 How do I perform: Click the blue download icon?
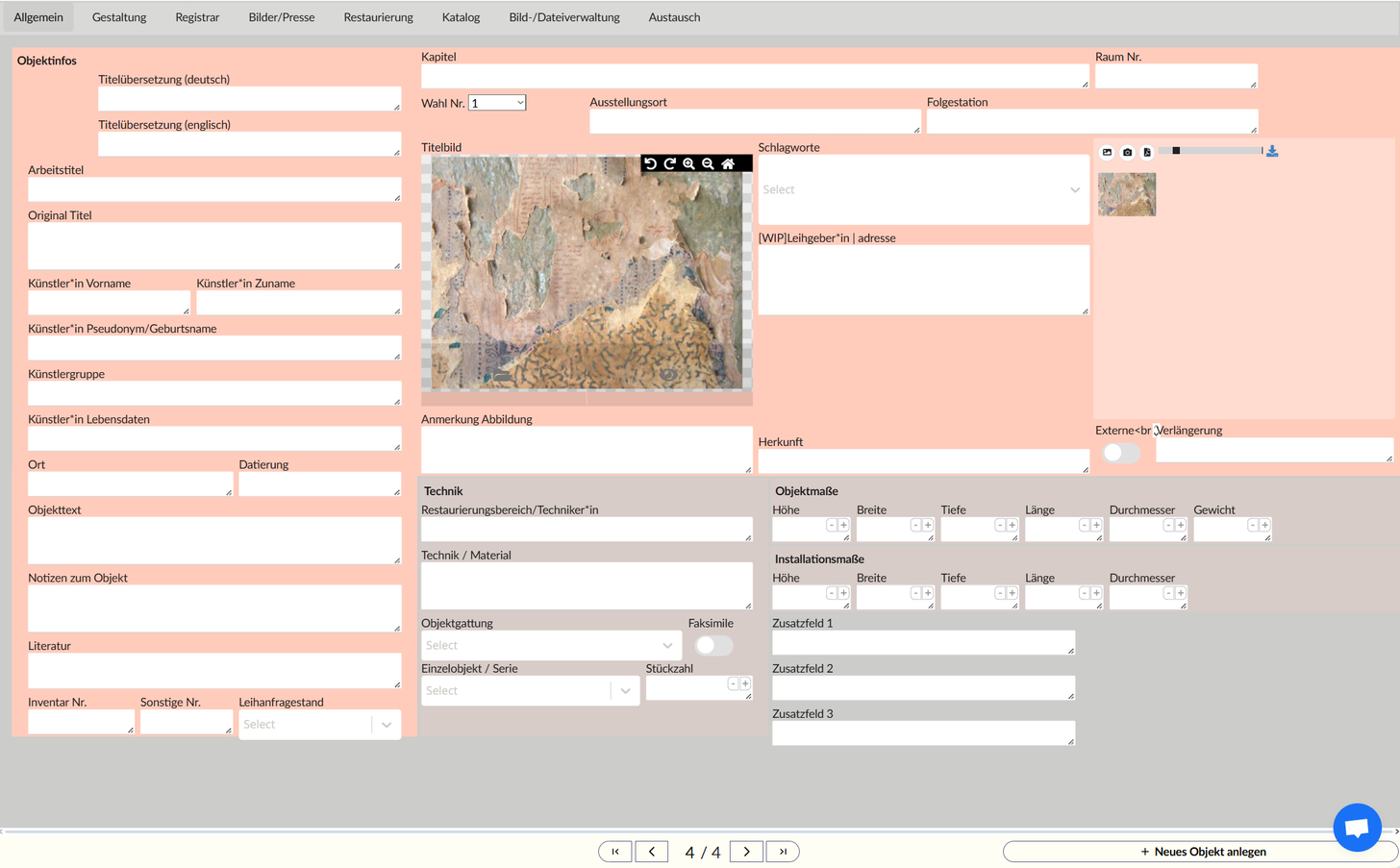[x=1272, y=152]
